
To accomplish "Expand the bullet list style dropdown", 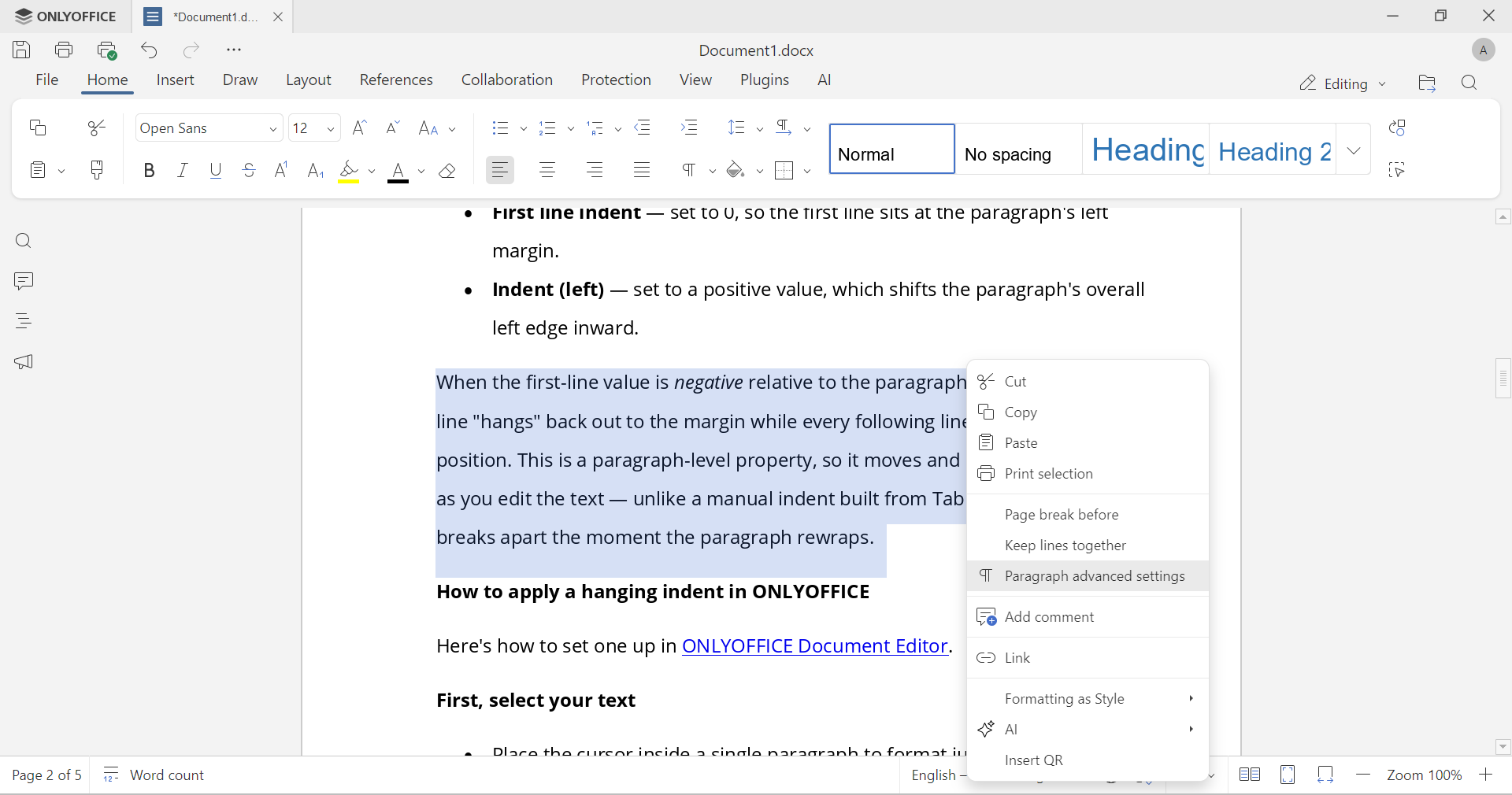I will coord(524,129).
